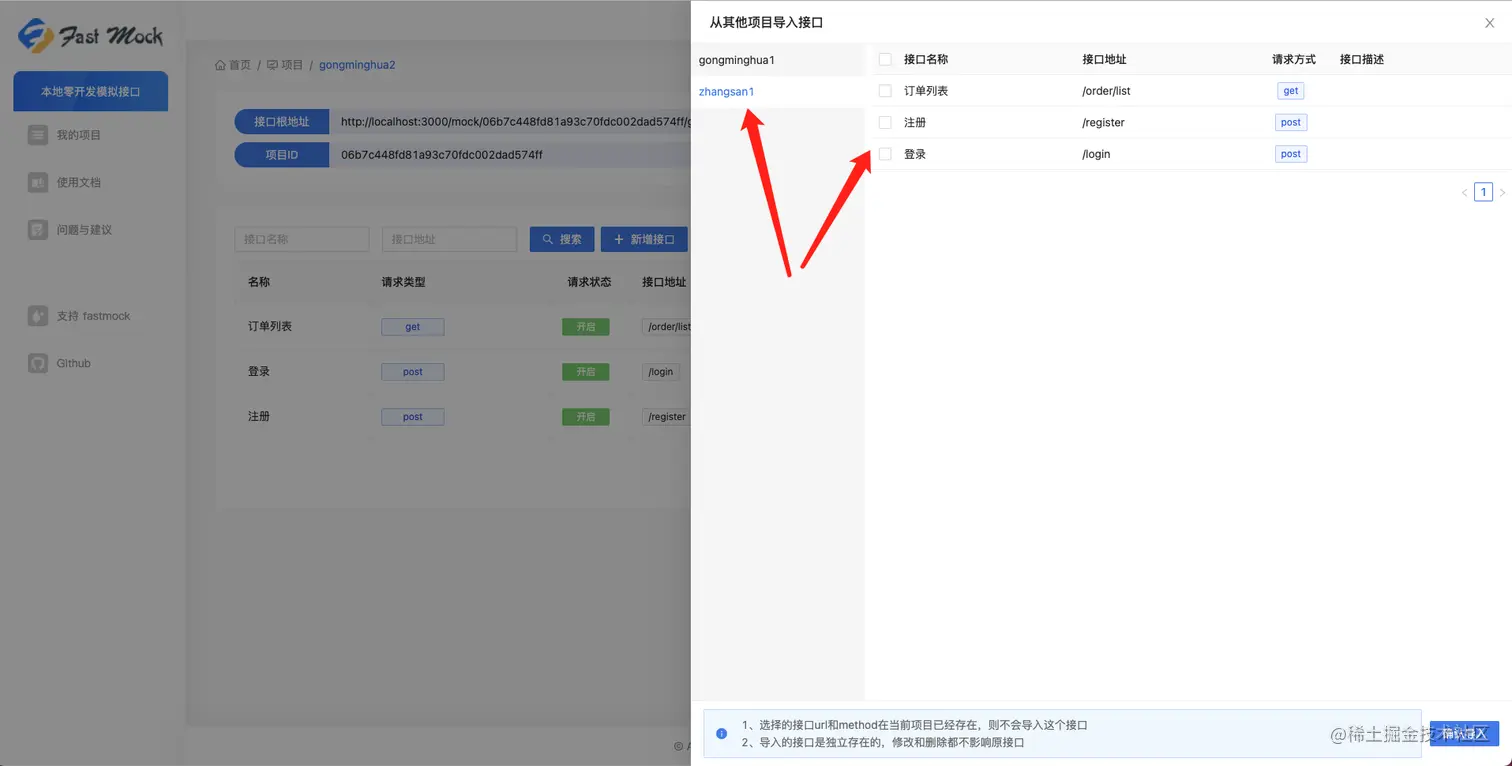Open 使用文档 sidebar icon
Screen dimensions: 1512x766
coord(38,182)
